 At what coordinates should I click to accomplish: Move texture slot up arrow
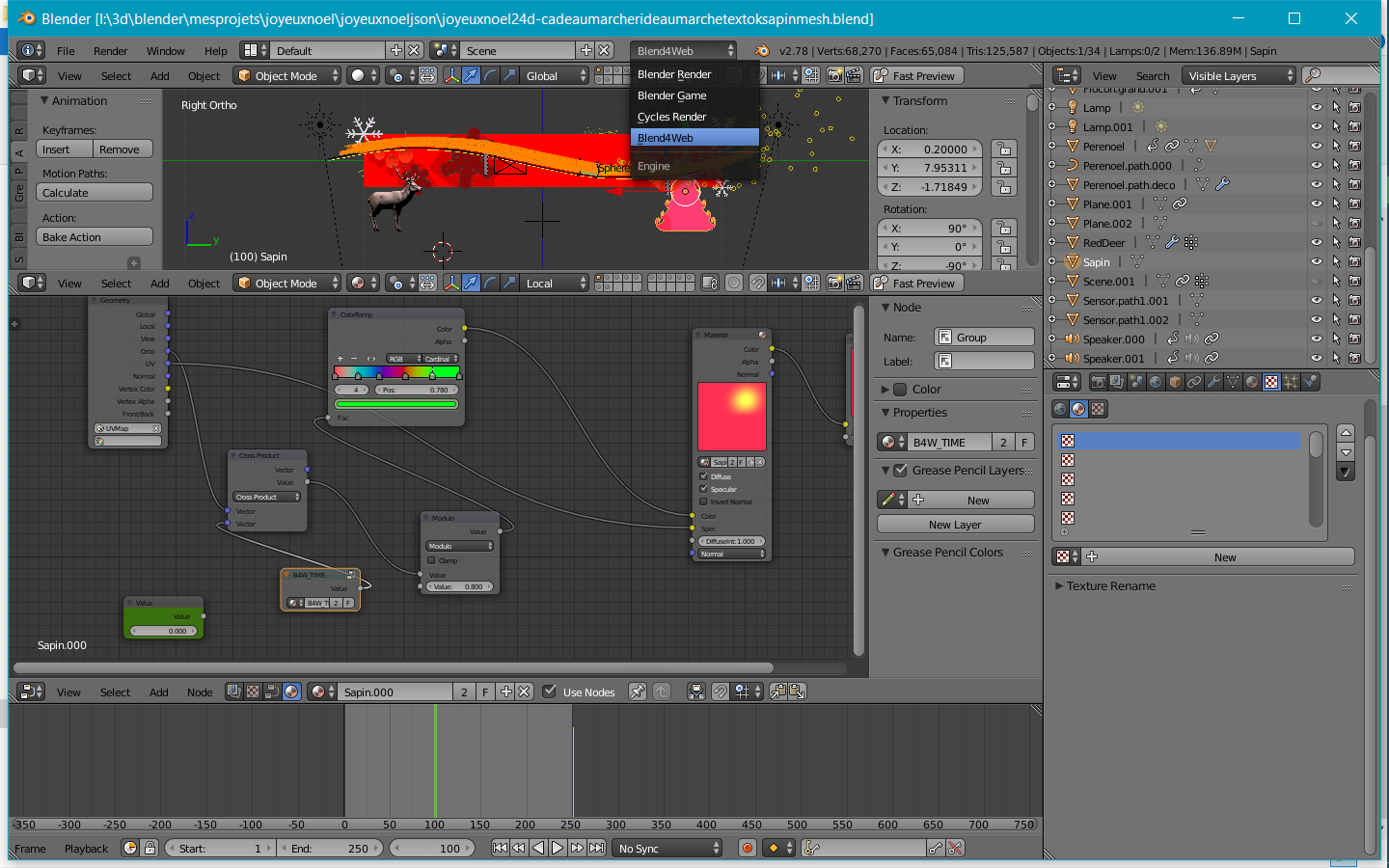tap(1346, 433)
